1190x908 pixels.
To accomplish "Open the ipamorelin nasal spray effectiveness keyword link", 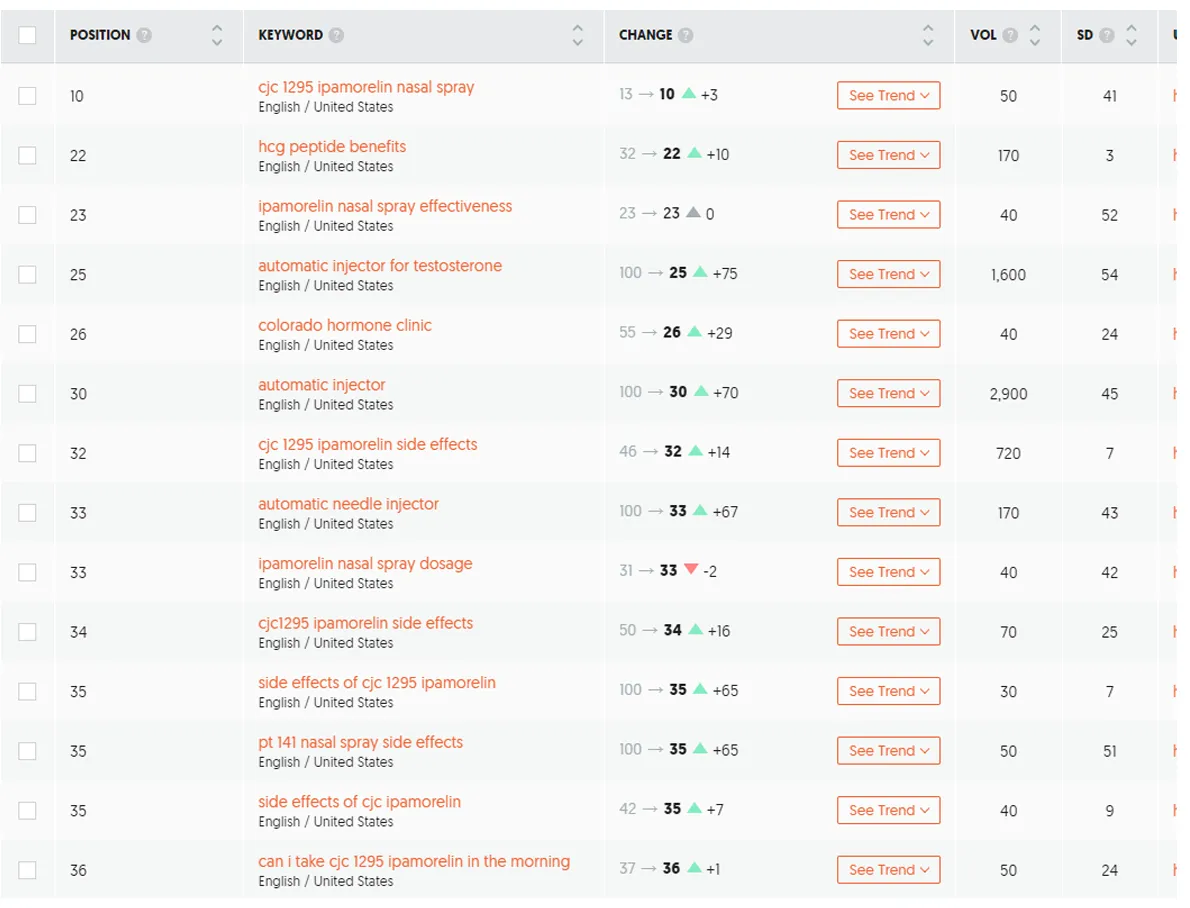I will coord(385,206).
